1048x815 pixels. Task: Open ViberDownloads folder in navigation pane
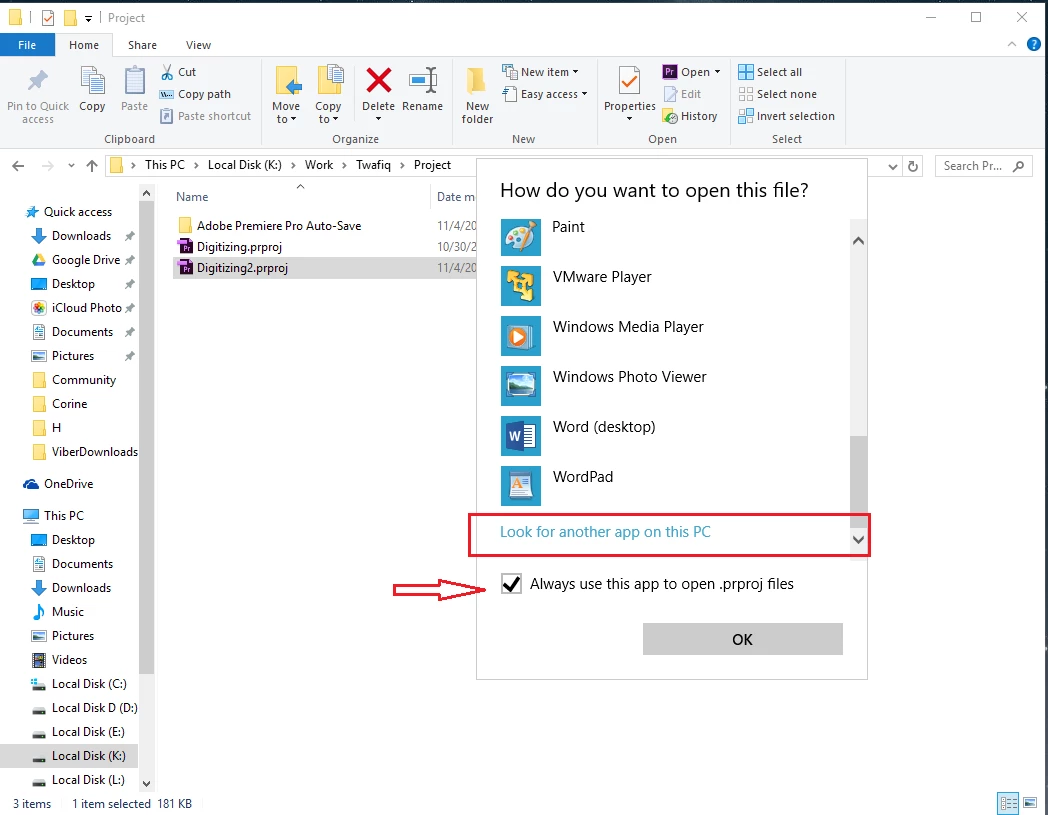tap(94, 452)
